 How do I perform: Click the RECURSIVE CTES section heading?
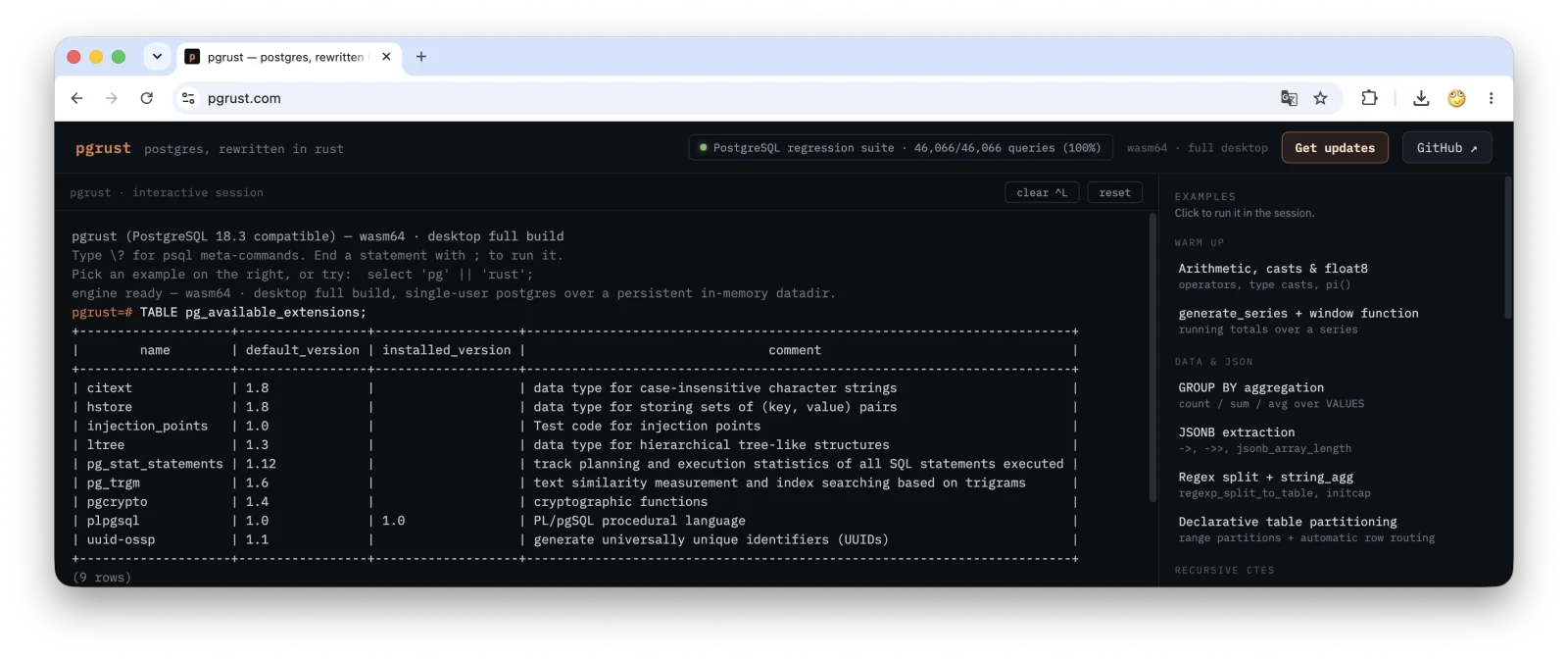pos(1224,570)
